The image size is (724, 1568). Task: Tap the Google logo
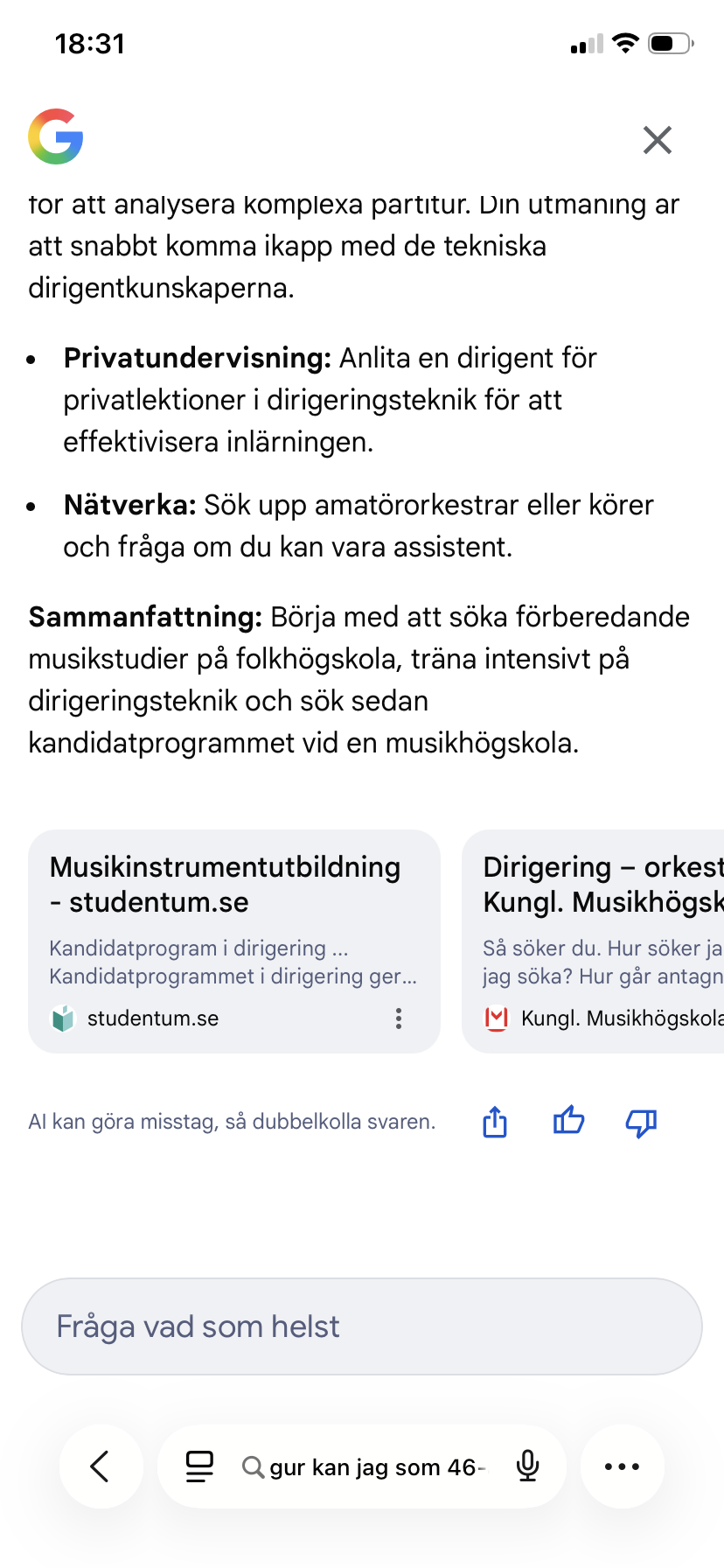(x=56, y=136)
